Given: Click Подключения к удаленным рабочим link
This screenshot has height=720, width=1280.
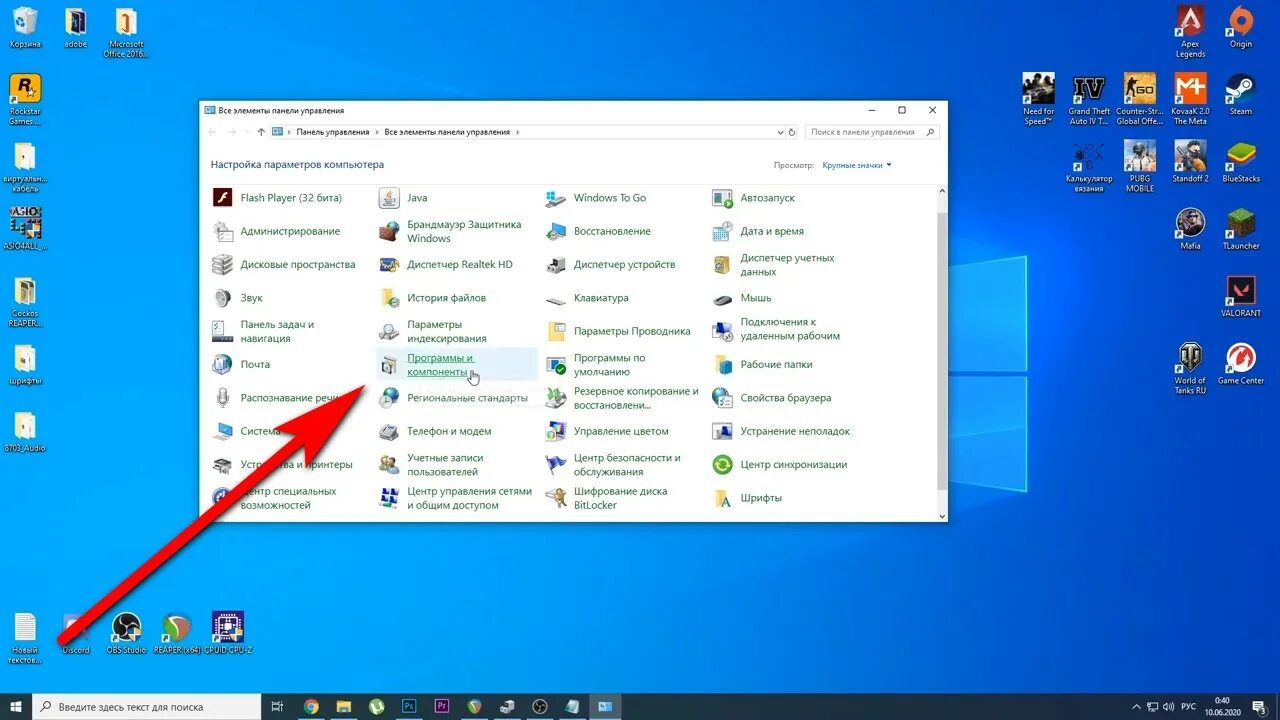Looking at the screenshot, I should coord(790,329).
